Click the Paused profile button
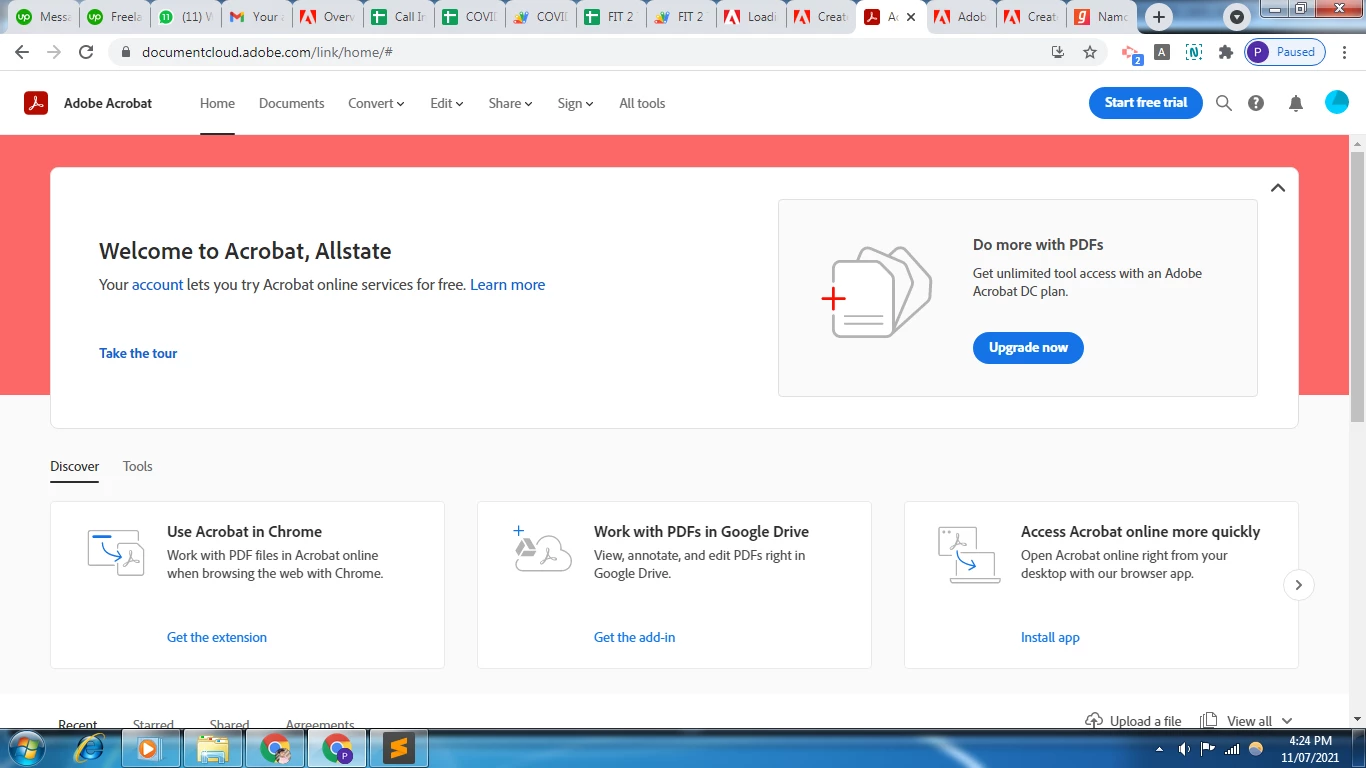 [x=1285, y=52]
